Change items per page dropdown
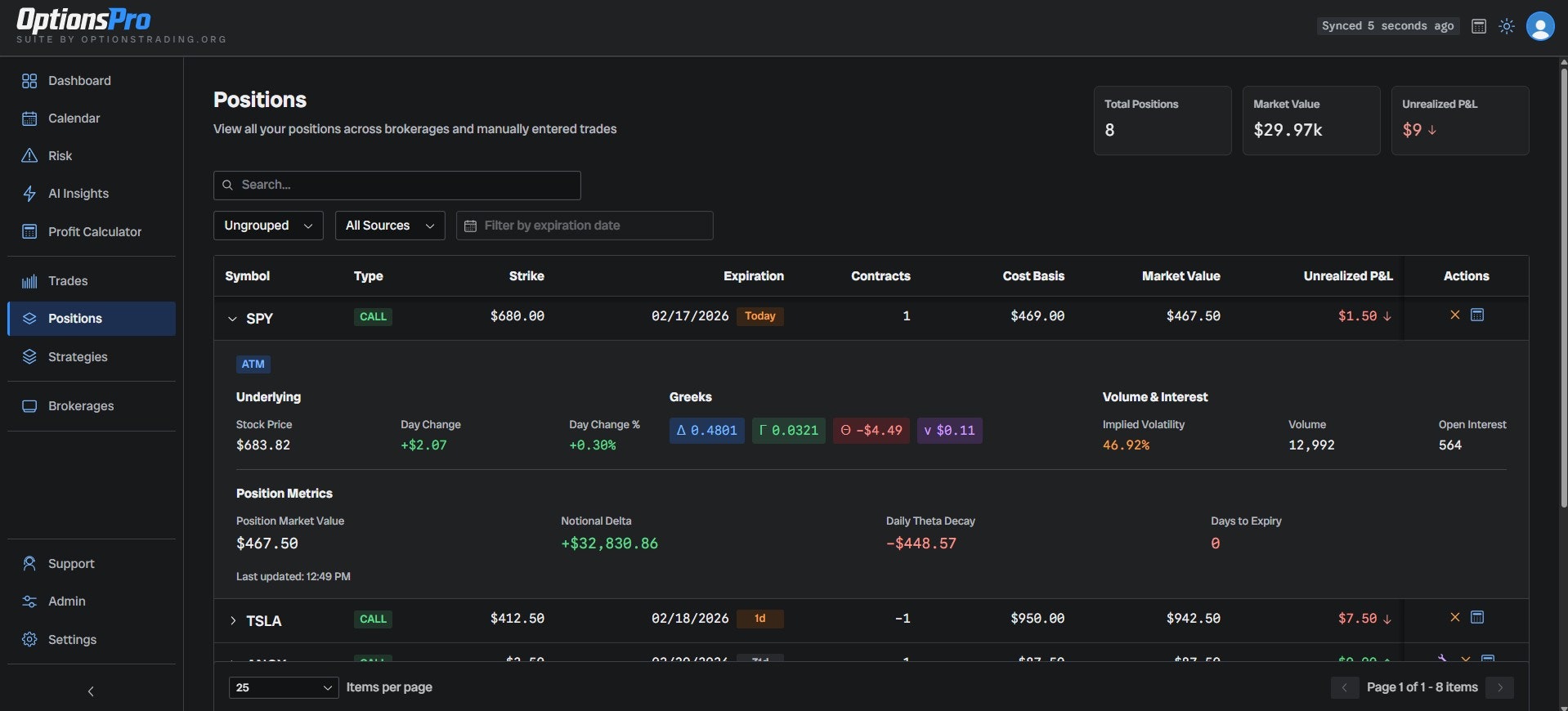The height and width of the screenshot is (711, 1568). click(283, 687)
